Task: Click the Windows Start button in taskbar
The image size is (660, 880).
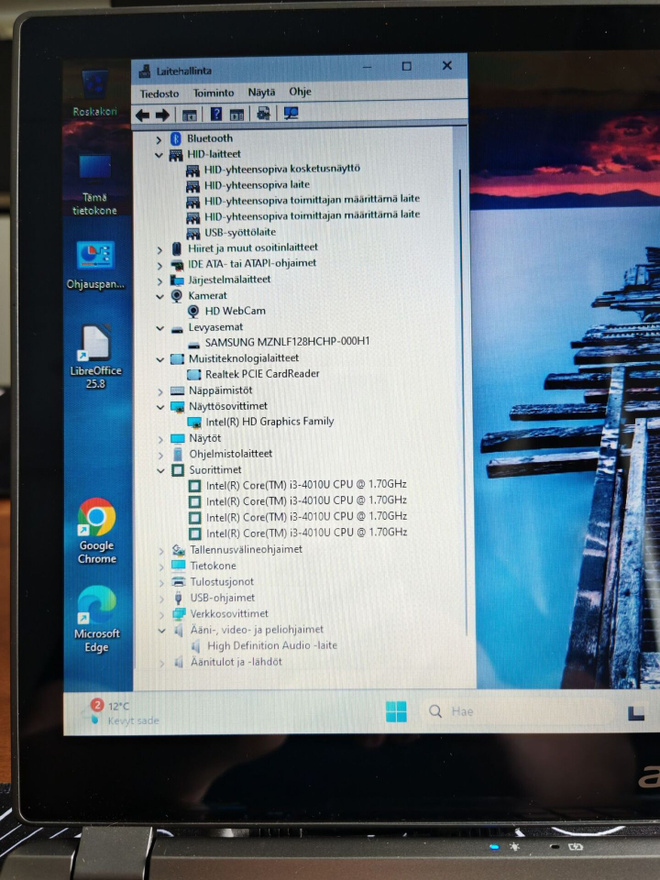Action: (x=396, y=712)
